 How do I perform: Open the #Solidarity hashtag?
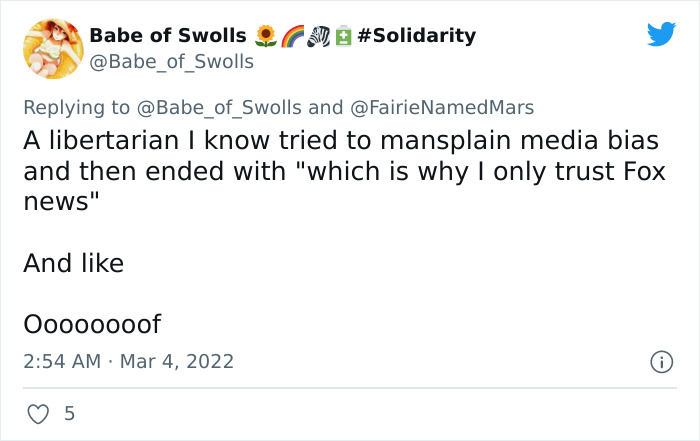pos(417,35)
